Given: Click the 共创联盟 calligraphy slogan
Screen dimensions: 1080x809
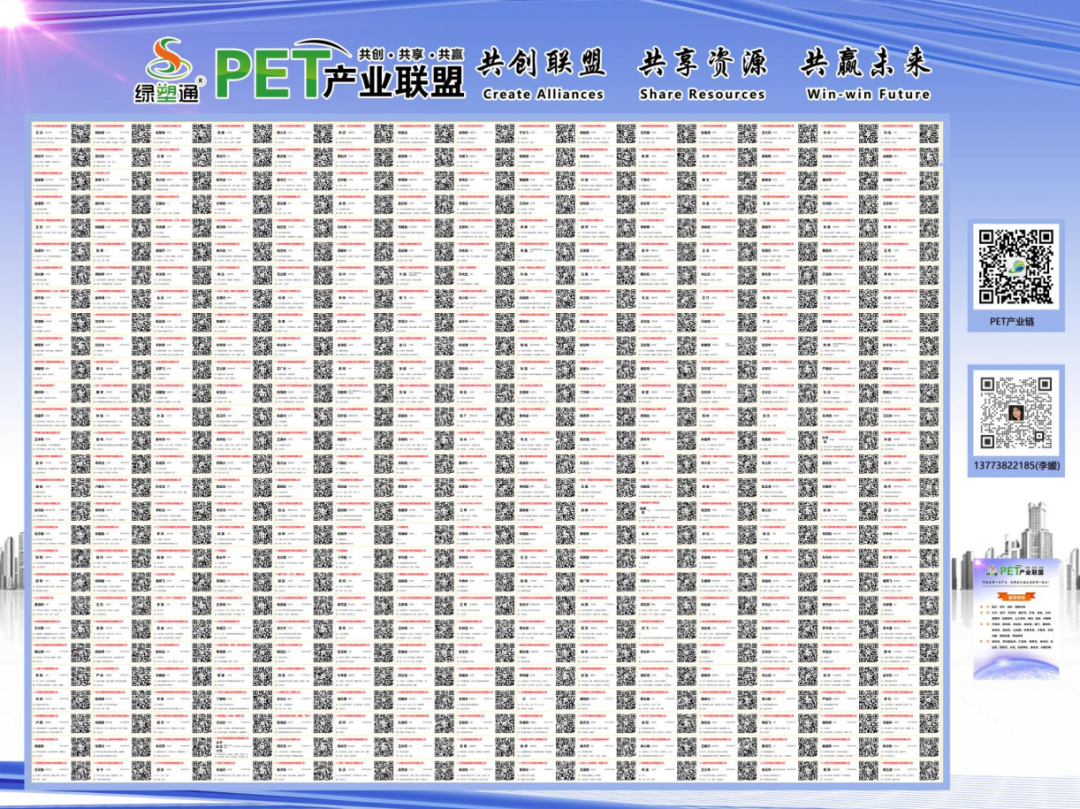Looking at the screenshot, I should click(x=541, y=63).
